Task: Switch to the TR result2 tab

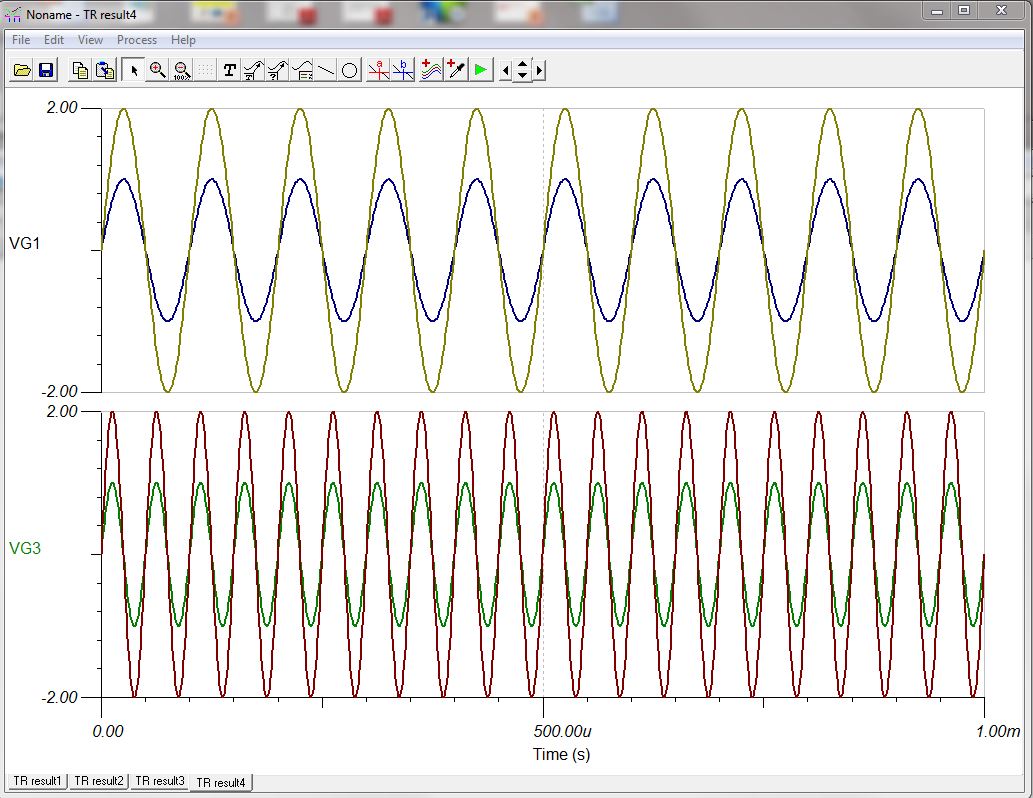Action: tap(99, 781)
